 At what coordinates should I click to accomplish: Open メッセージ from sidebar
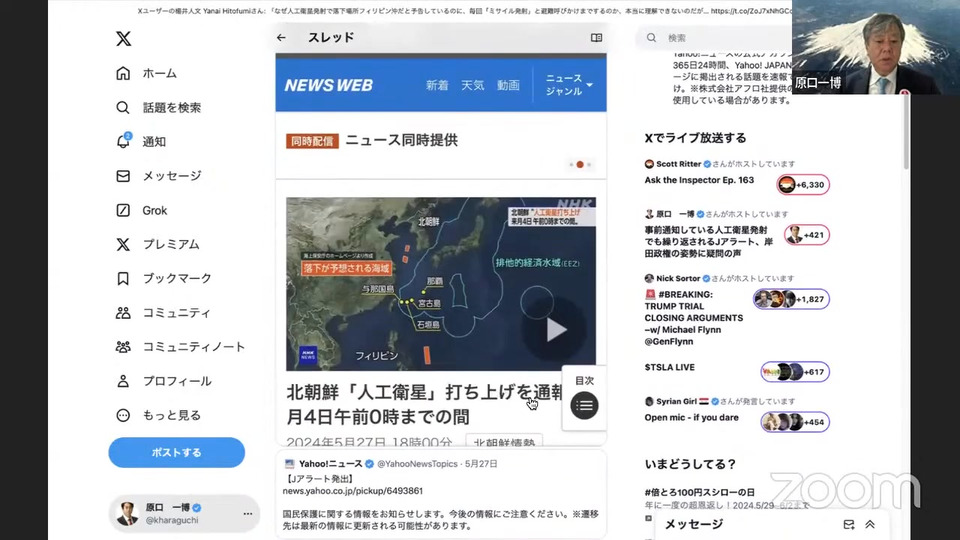[x=159, y=176]
